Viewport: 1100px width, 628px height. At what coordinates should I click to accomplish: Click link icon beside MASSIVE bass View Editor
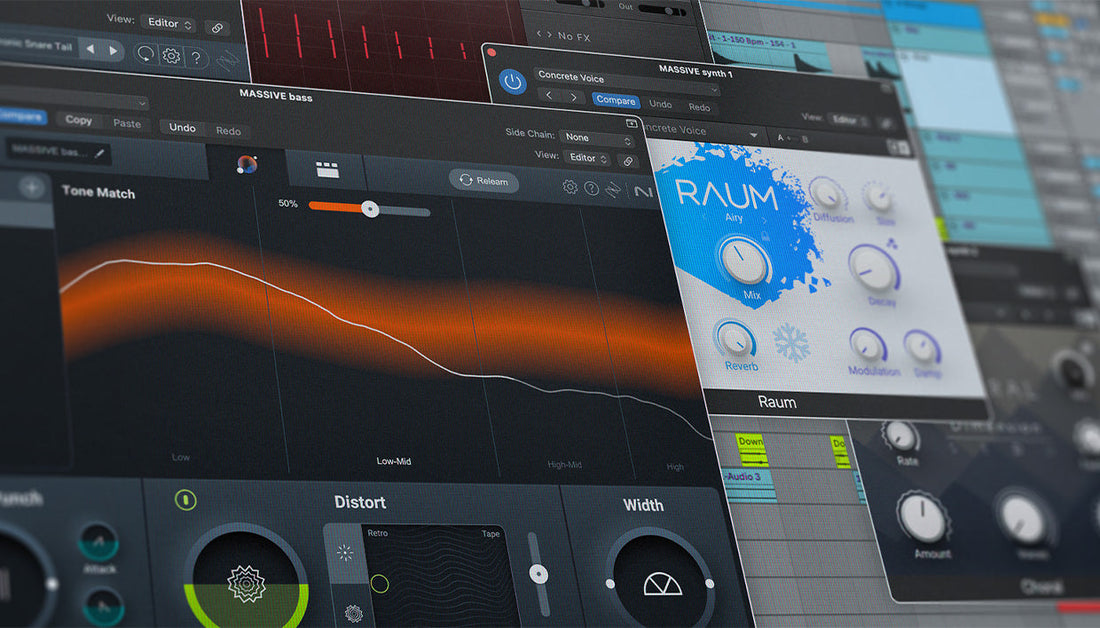coord(628,161)
